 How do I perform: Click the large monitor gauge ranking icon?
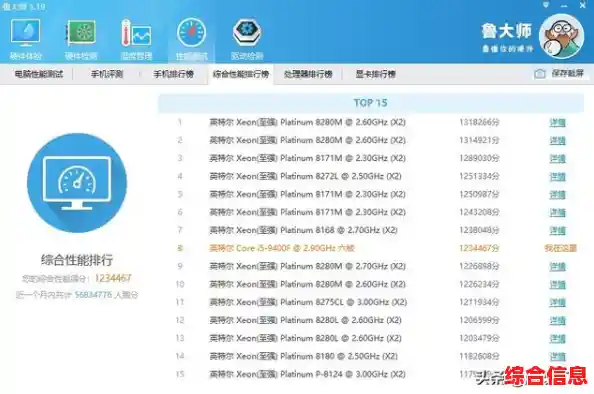coord(77,183)
